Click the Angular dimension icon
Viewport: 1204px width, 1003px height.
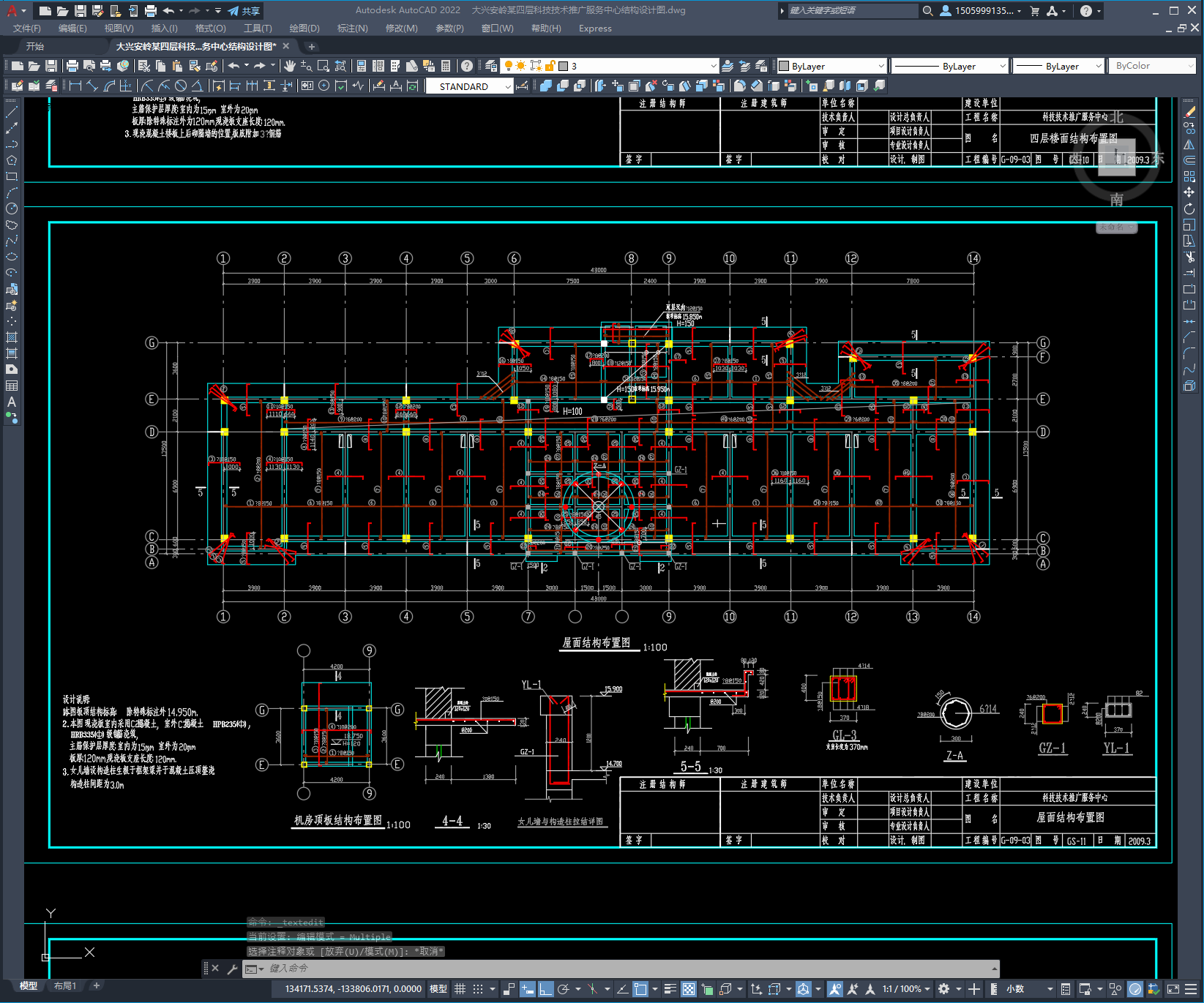[x=196, y=86]
